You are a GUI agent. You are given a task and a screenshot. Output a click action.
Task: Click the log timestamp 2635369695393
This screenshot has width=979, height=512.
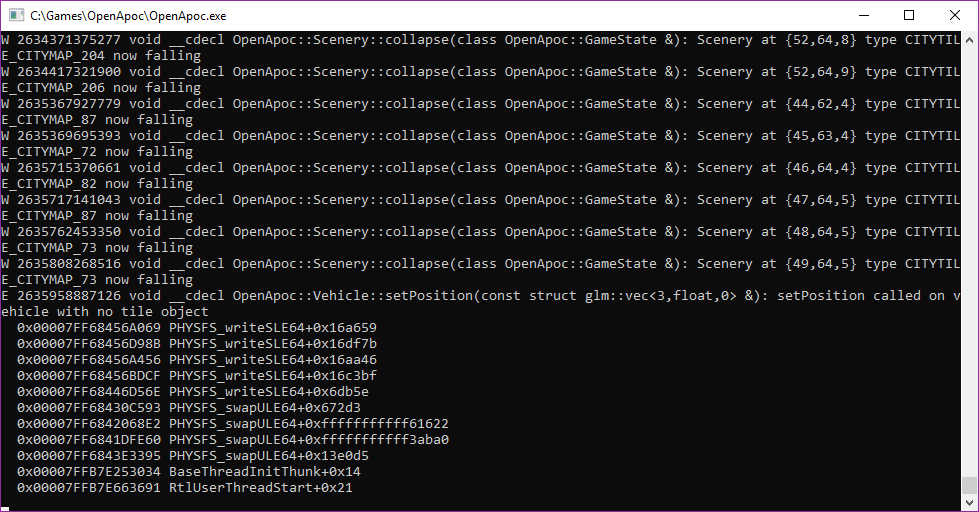(69, 135)
